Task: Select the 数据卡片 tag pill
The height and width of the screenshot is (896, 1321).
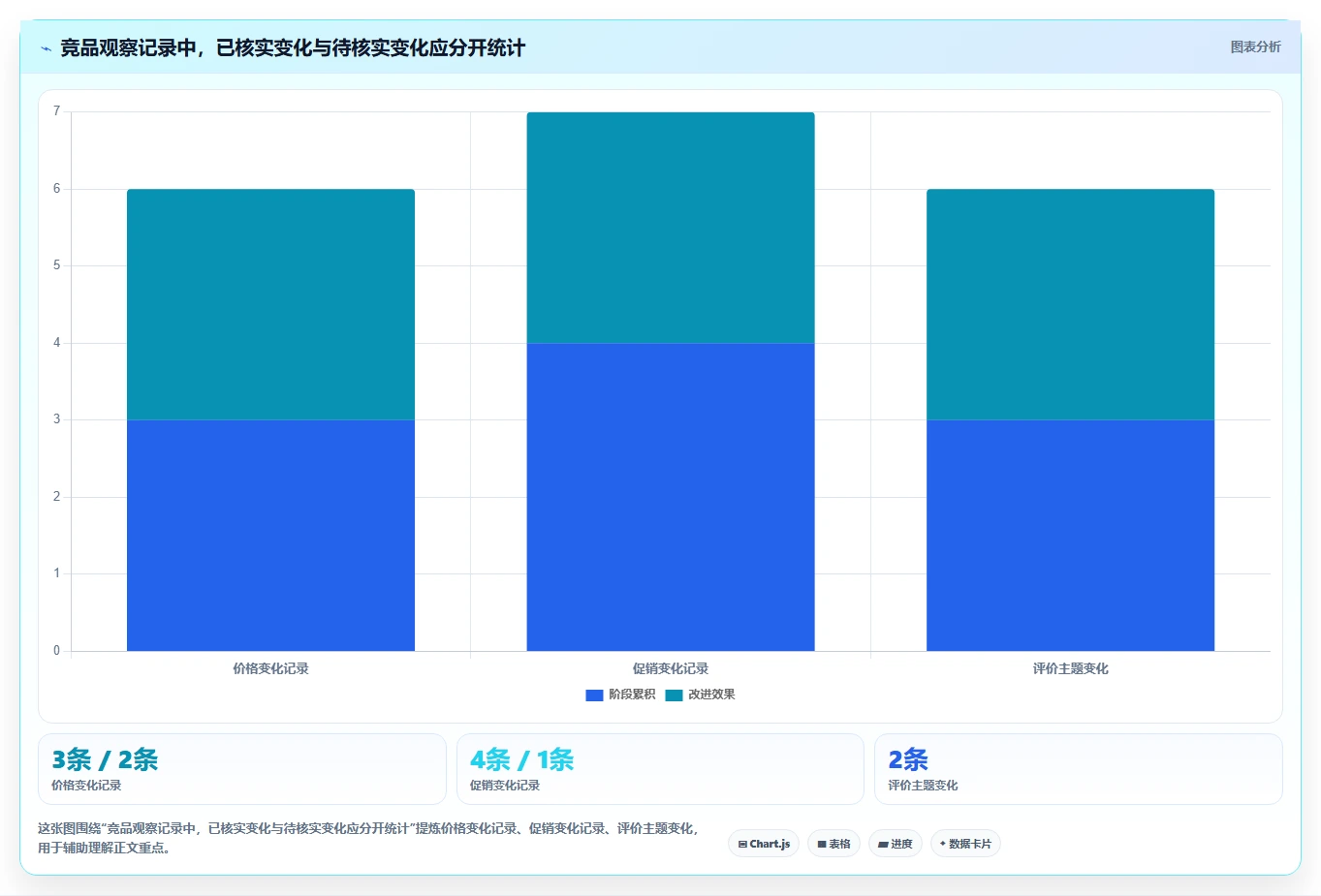Action: point(965,844)
